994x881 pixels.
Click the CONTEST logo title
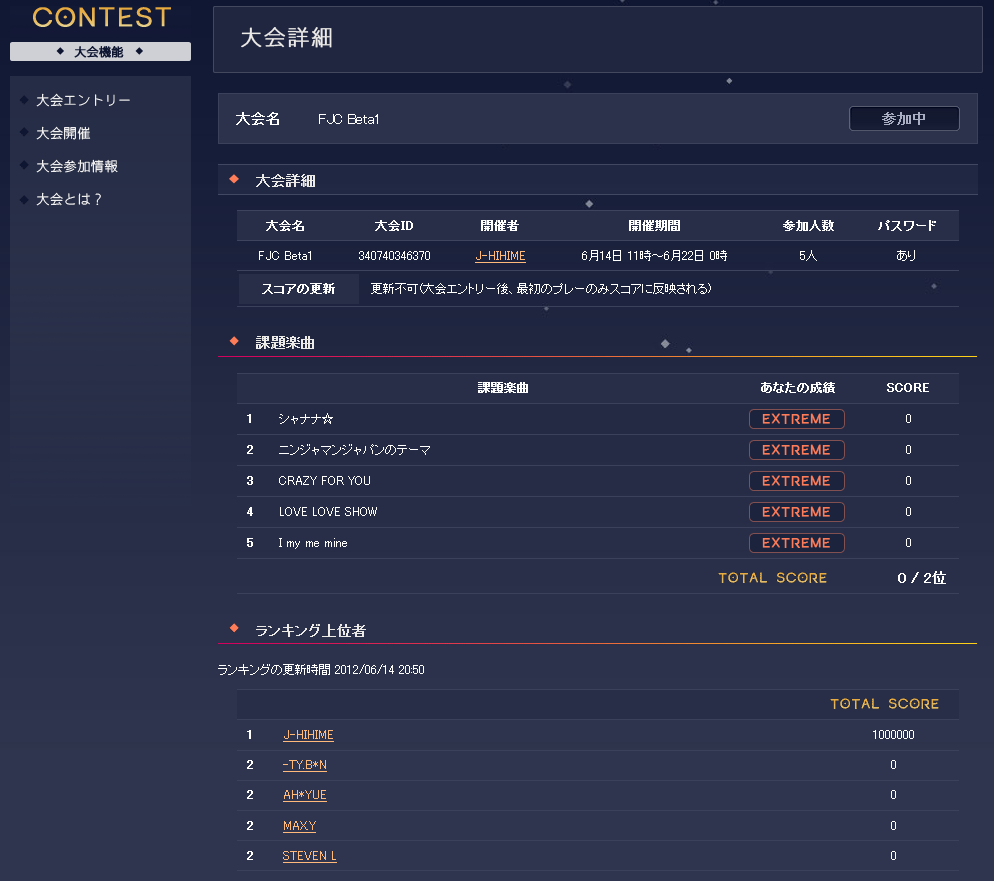pyautogui.click(x=101, y=18)
